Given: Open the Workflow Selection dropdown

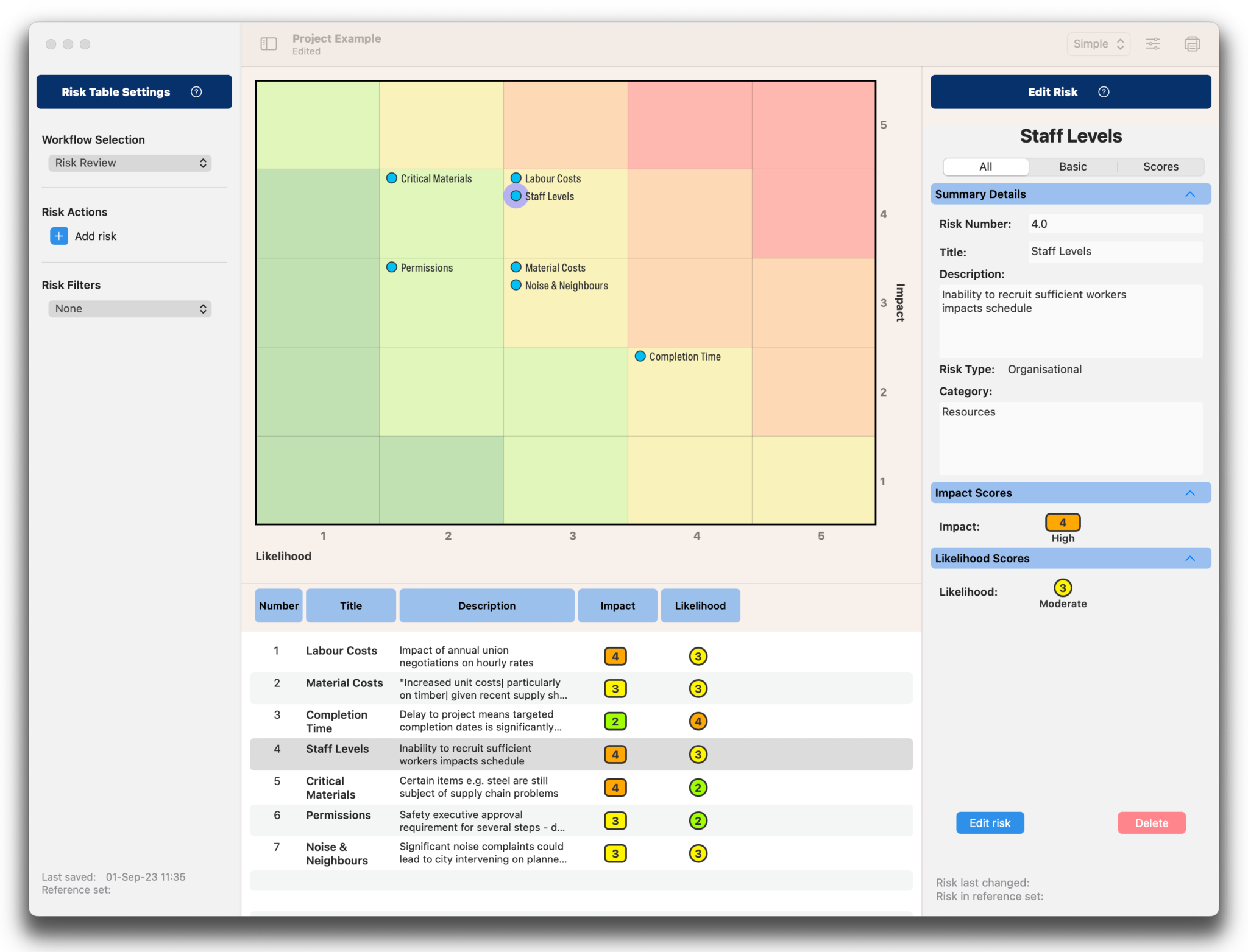Looking at the screenshot, I should (130, 163).
